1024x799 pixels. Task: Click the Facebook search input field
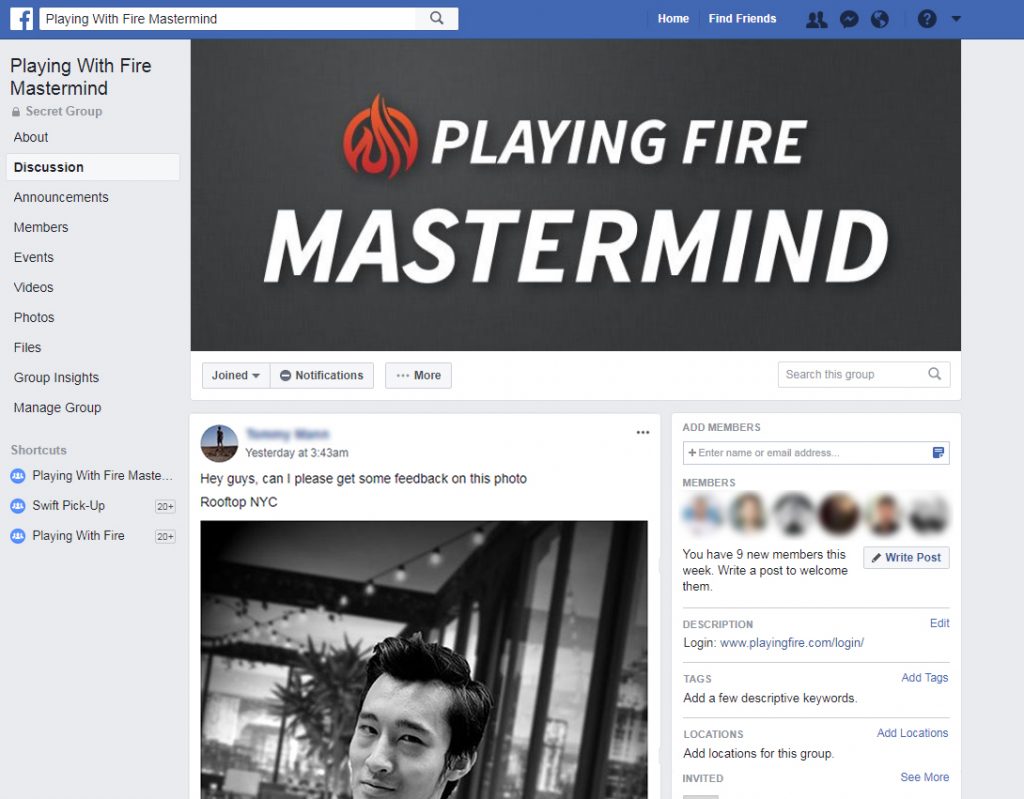coord(227,18)
